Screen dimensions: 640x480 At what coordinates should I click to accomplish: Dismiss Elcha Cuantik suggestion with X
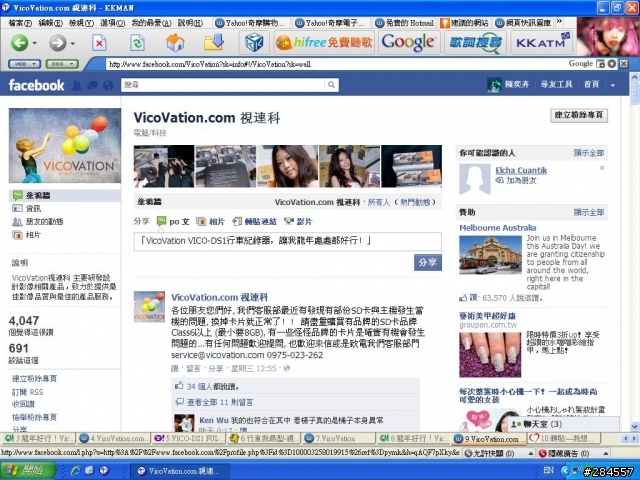point(602,168)
